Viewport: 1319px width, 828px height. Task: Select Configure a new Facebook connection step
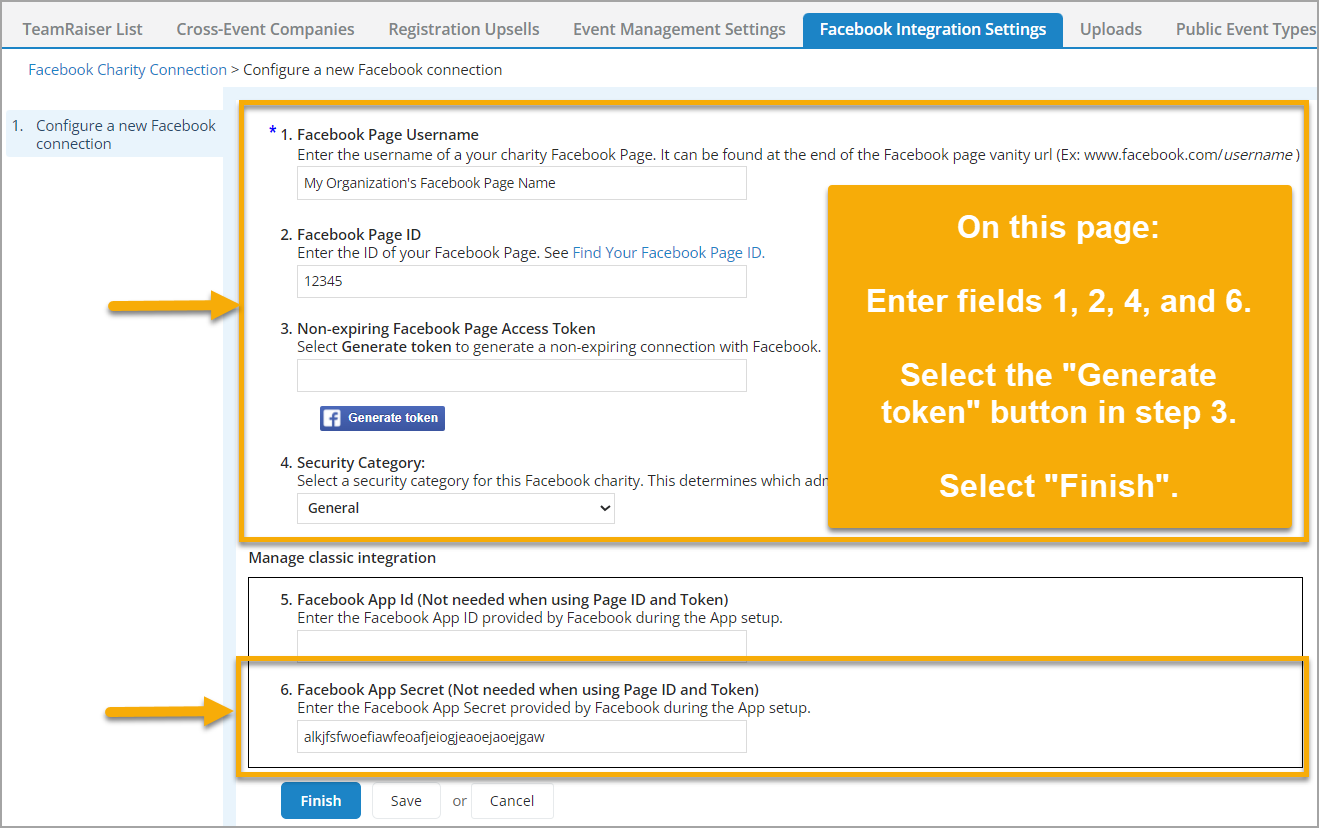pyautogui.click(x=125, y=134)
